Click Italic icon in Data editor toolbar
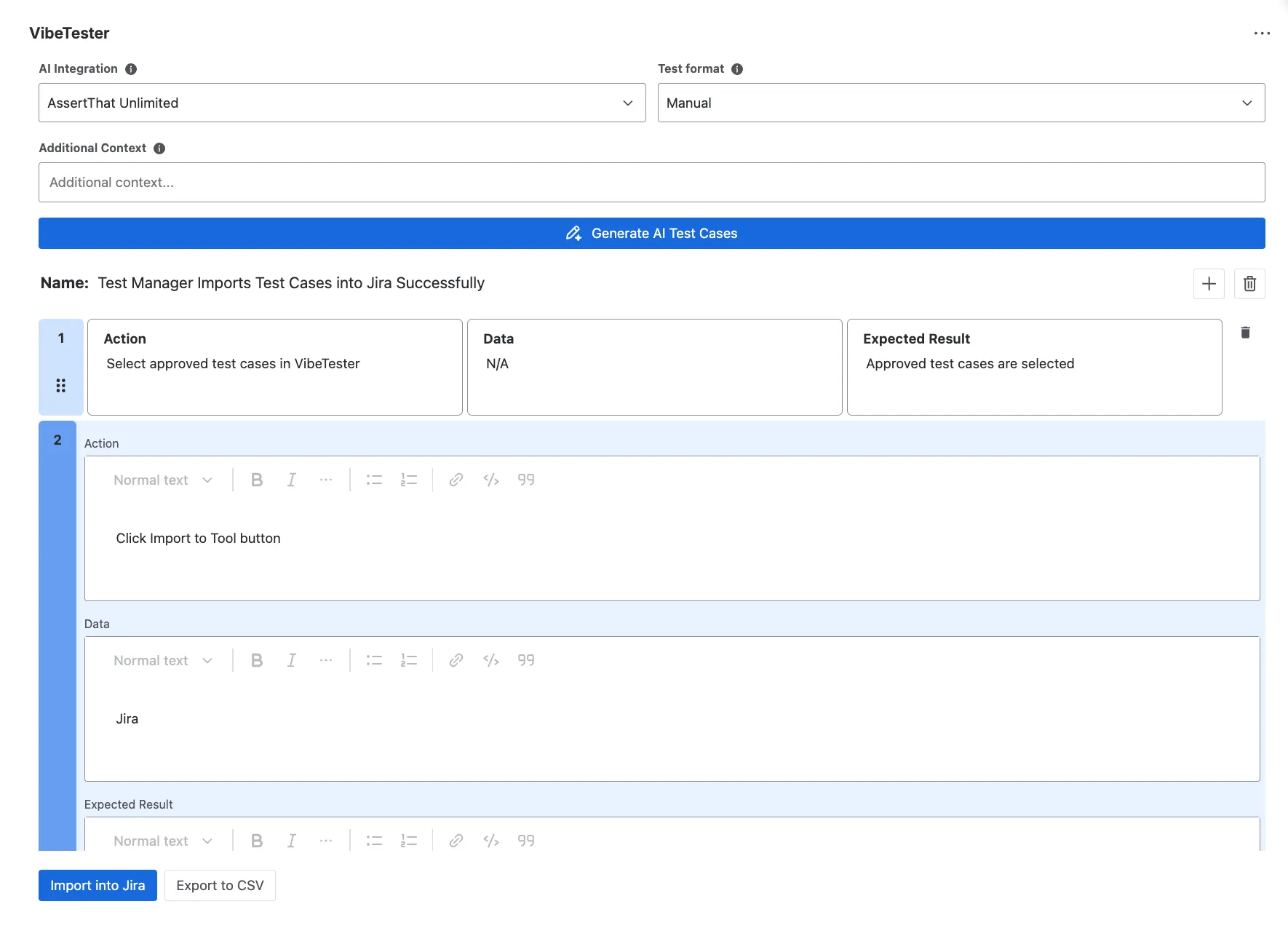 (x=291, y=660)
